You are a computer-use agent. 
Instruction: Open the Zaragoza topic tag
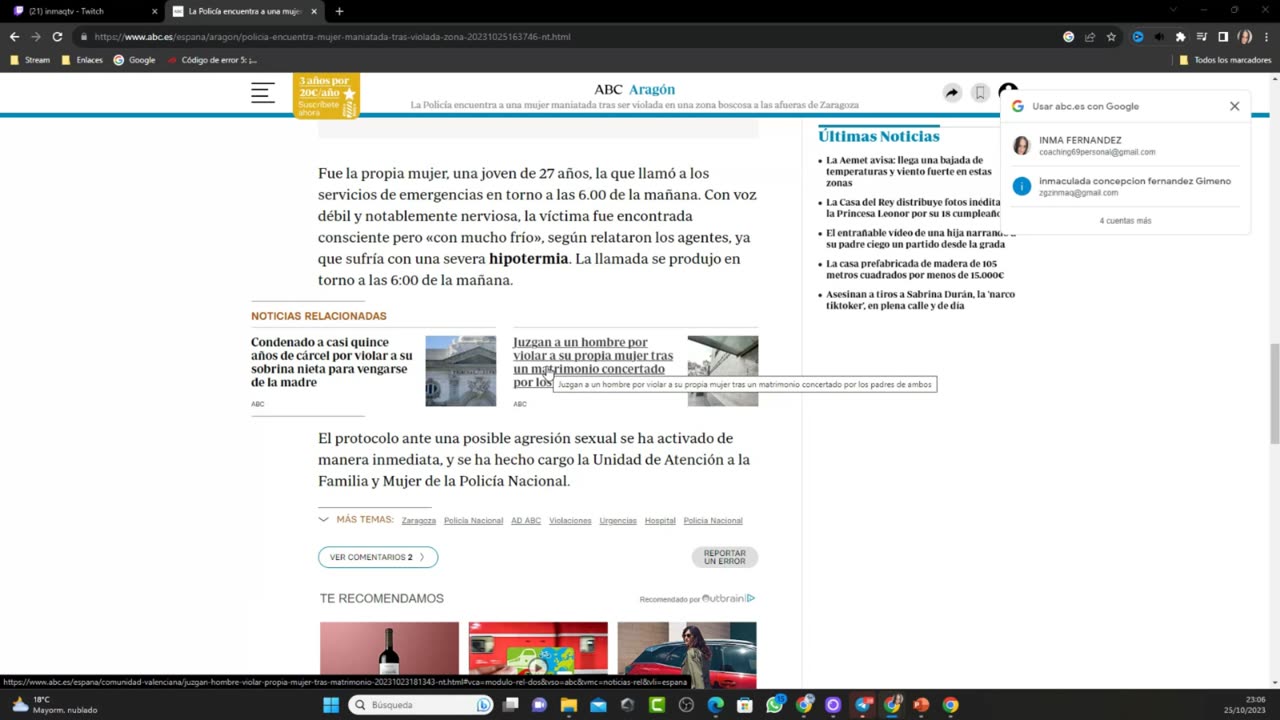[x=419, y=521]
